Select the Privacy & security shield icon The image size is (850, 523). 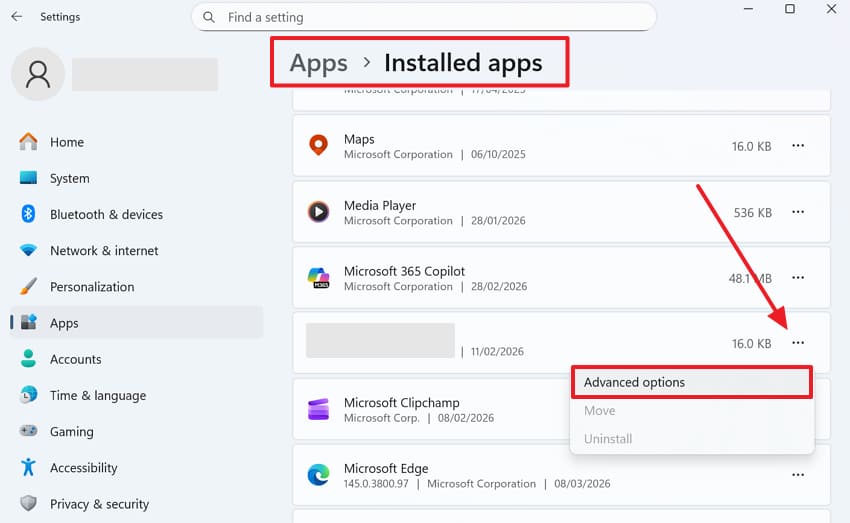tap(28, 503)
